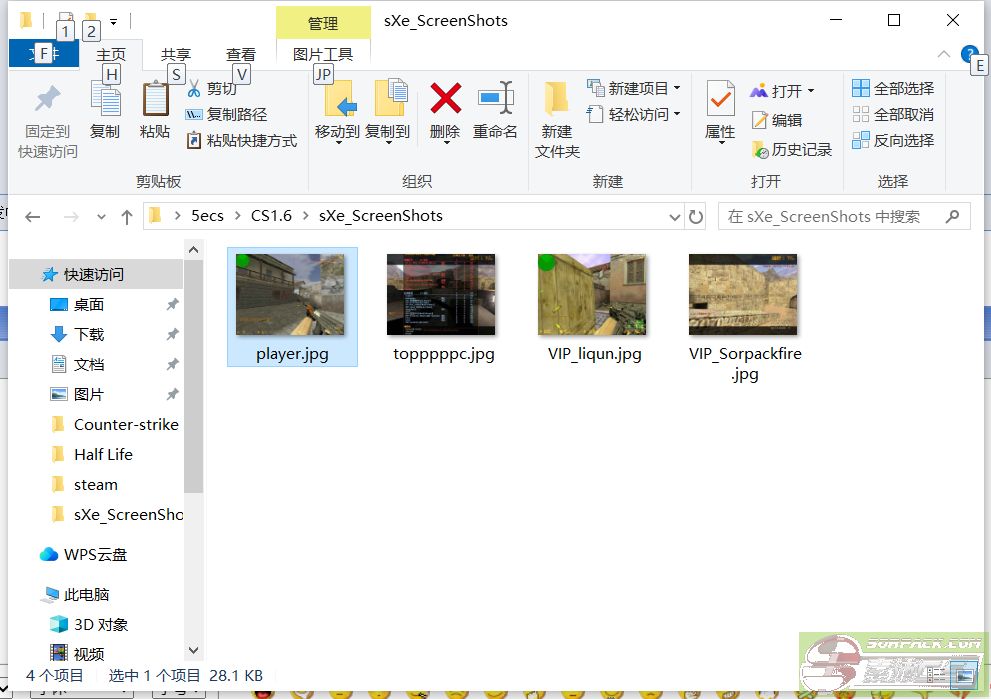Click the Copy (复制) icon in ribbon
This screenshot has width=991, height=699.
click(105, 99)
